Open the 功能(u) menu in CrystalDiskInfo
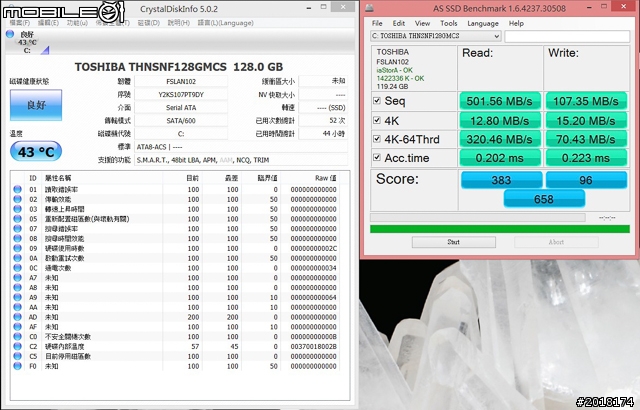 click(77, 23)
